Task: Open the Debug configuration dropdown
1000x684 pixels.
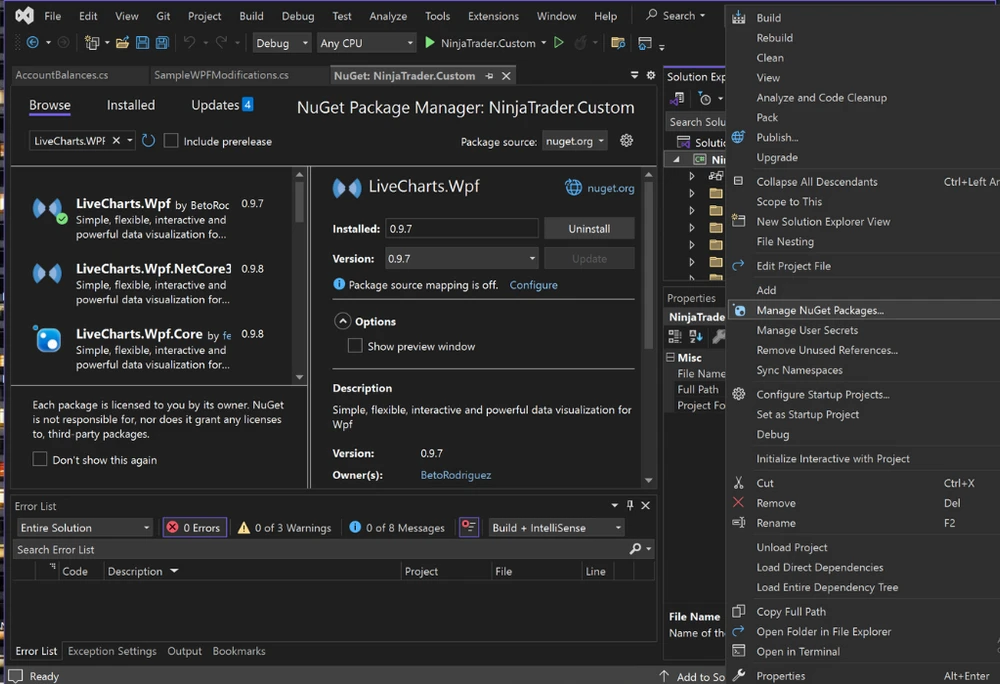Action: pos(282,43)
